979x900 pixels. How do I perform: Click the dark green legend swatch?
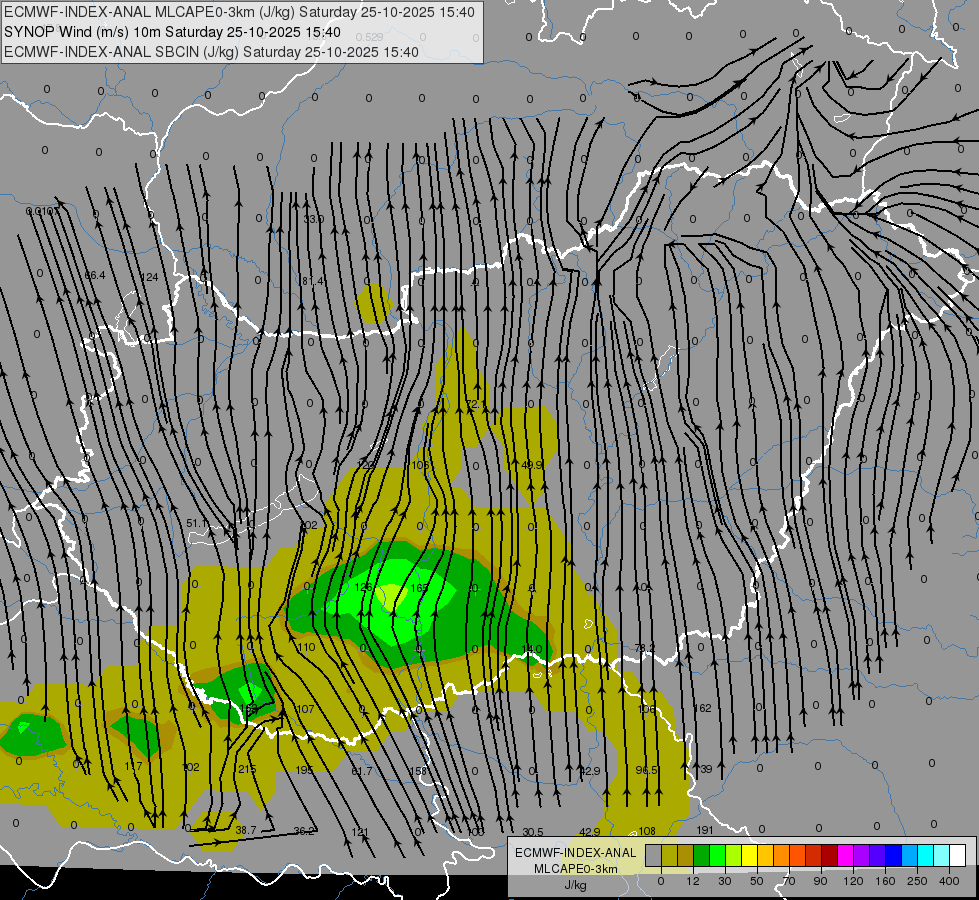coord(701,855)
